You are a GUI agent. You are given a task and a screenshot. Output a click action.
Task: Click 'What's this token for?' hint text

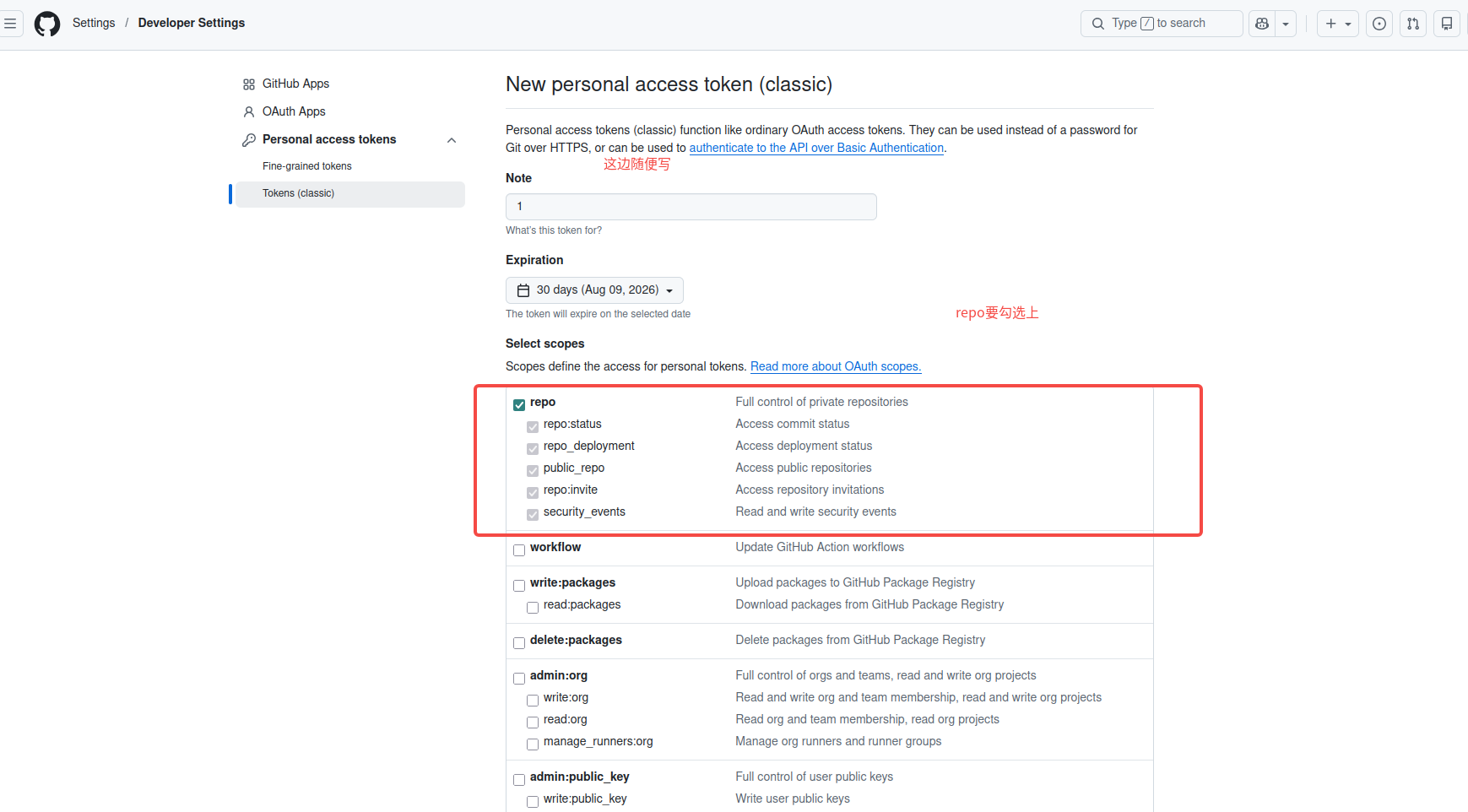click(554, 230)
